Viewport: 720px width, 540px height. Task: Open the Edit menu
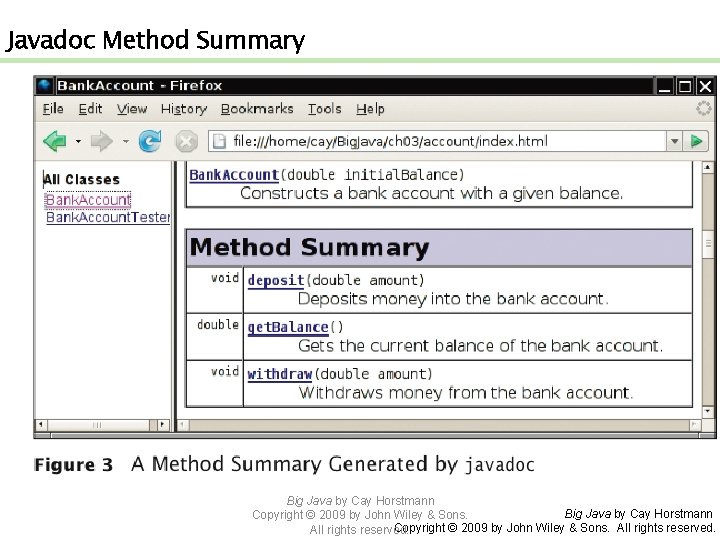pos(90,109)
